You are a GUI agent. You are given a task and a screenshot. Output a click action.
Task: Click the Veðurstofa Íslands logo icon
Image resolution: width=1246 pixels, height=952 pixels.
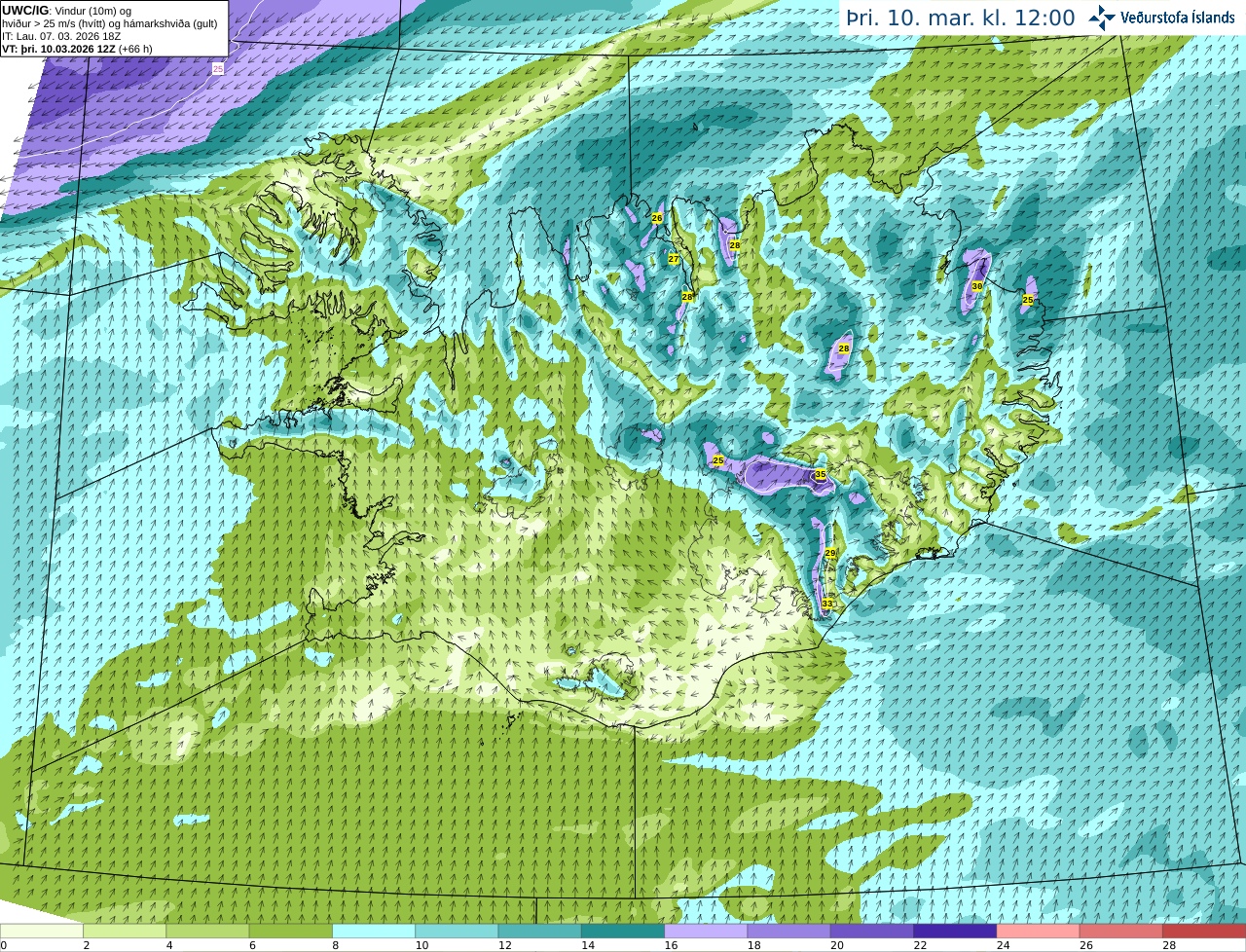pyautogui.click(x=1101, y=18)
